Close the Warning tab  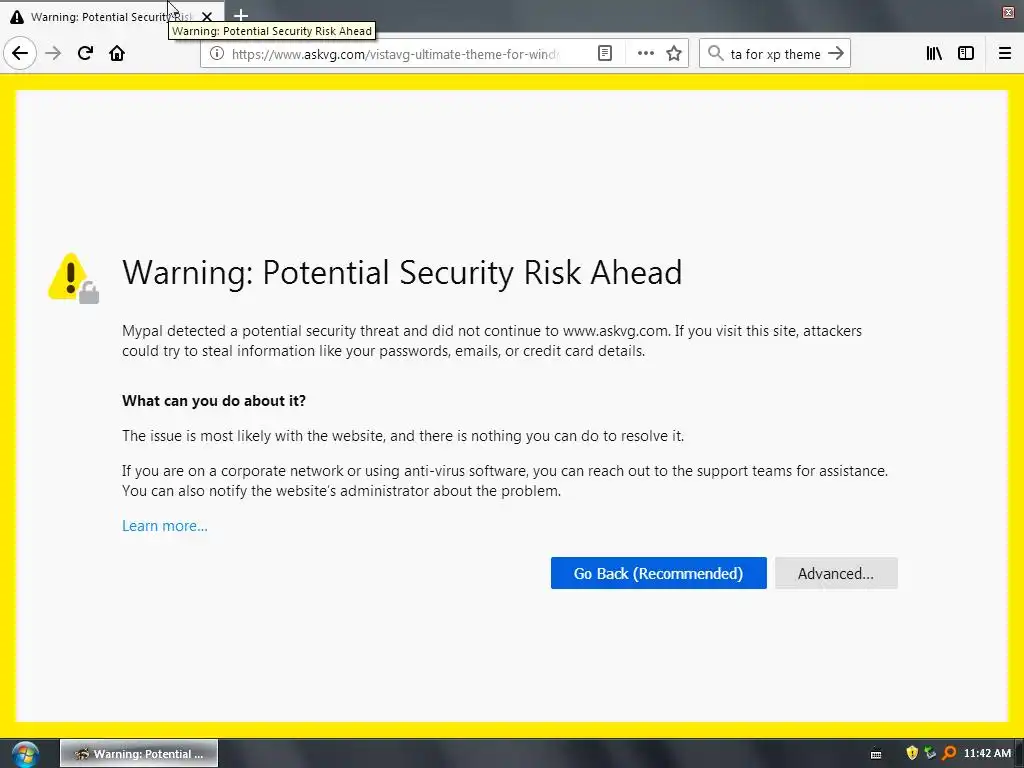coord(207,16)
